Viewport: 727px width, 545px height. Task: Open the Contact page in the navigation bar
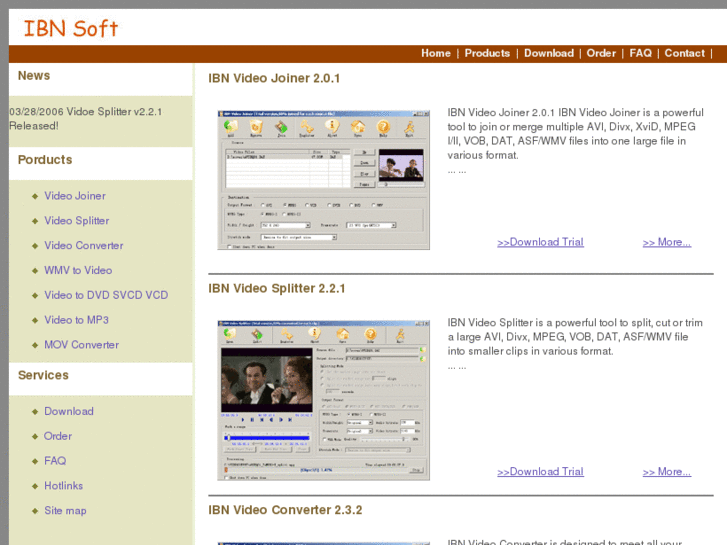(684, 53)
